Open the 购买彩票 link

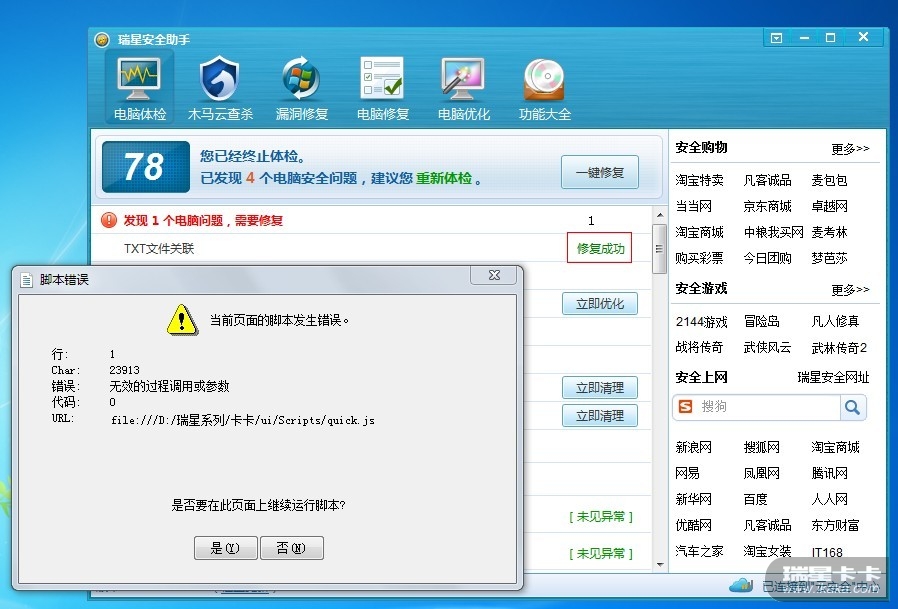pos(699,258)
